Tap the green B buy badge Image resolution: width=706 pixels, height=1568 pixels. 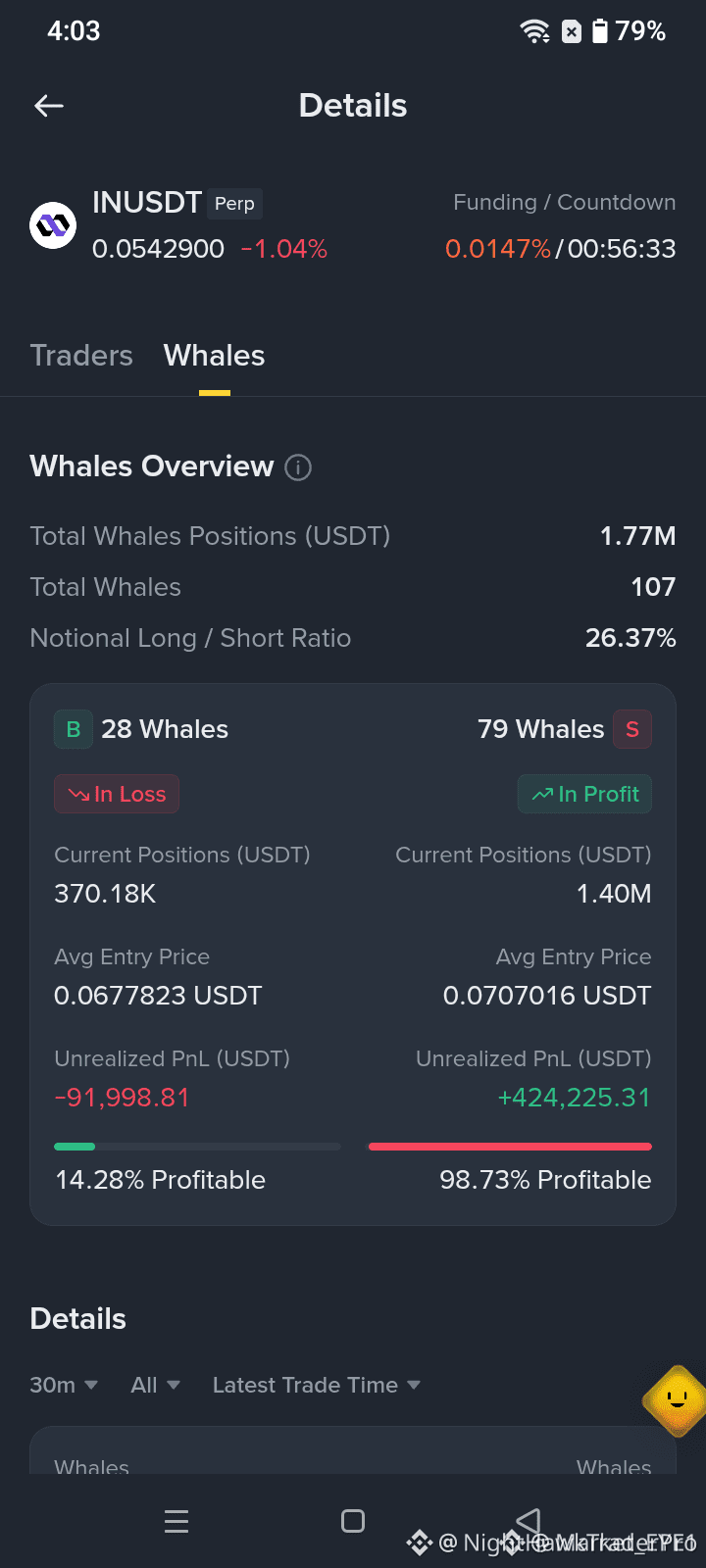tap(74, 729)
